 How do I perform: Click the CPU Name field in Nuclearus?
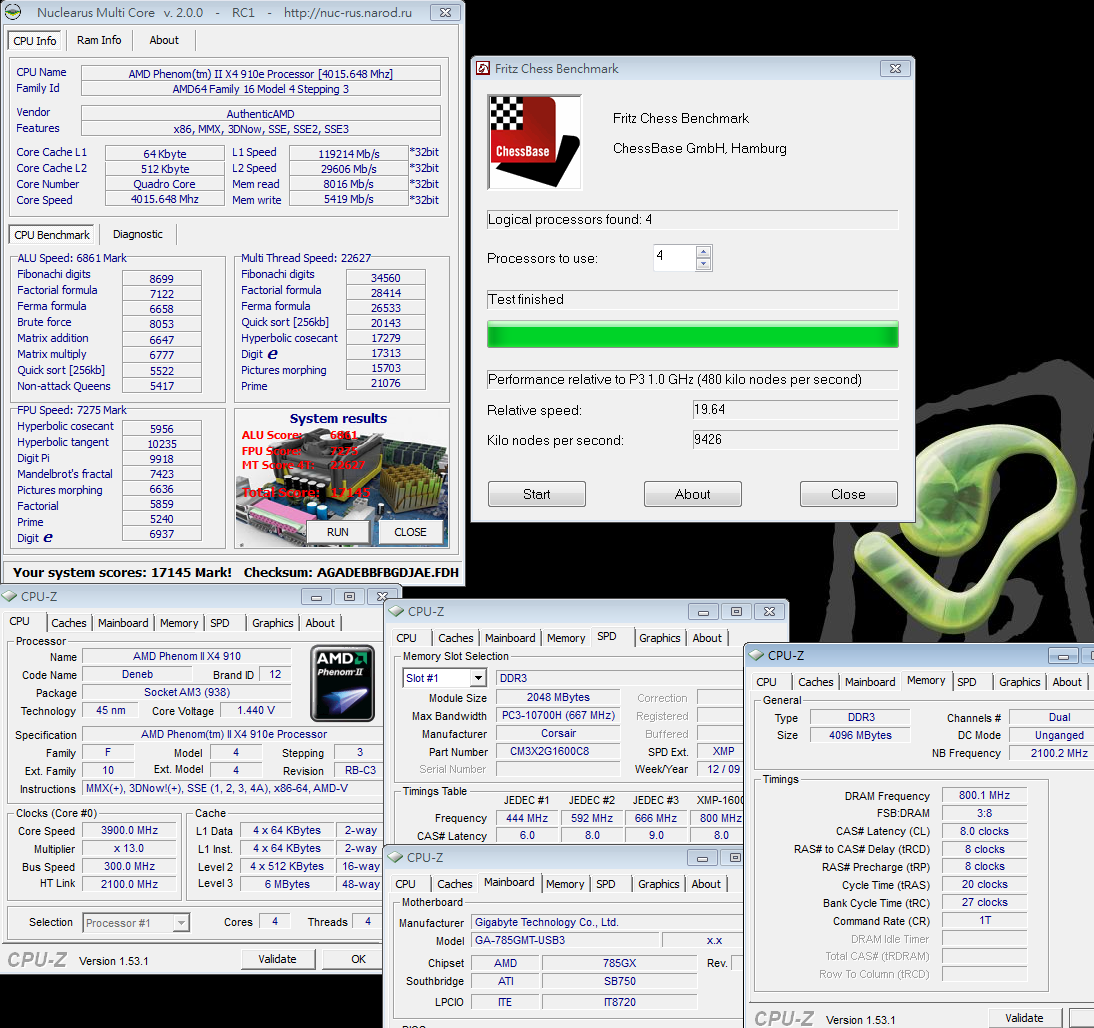[261, 73]
